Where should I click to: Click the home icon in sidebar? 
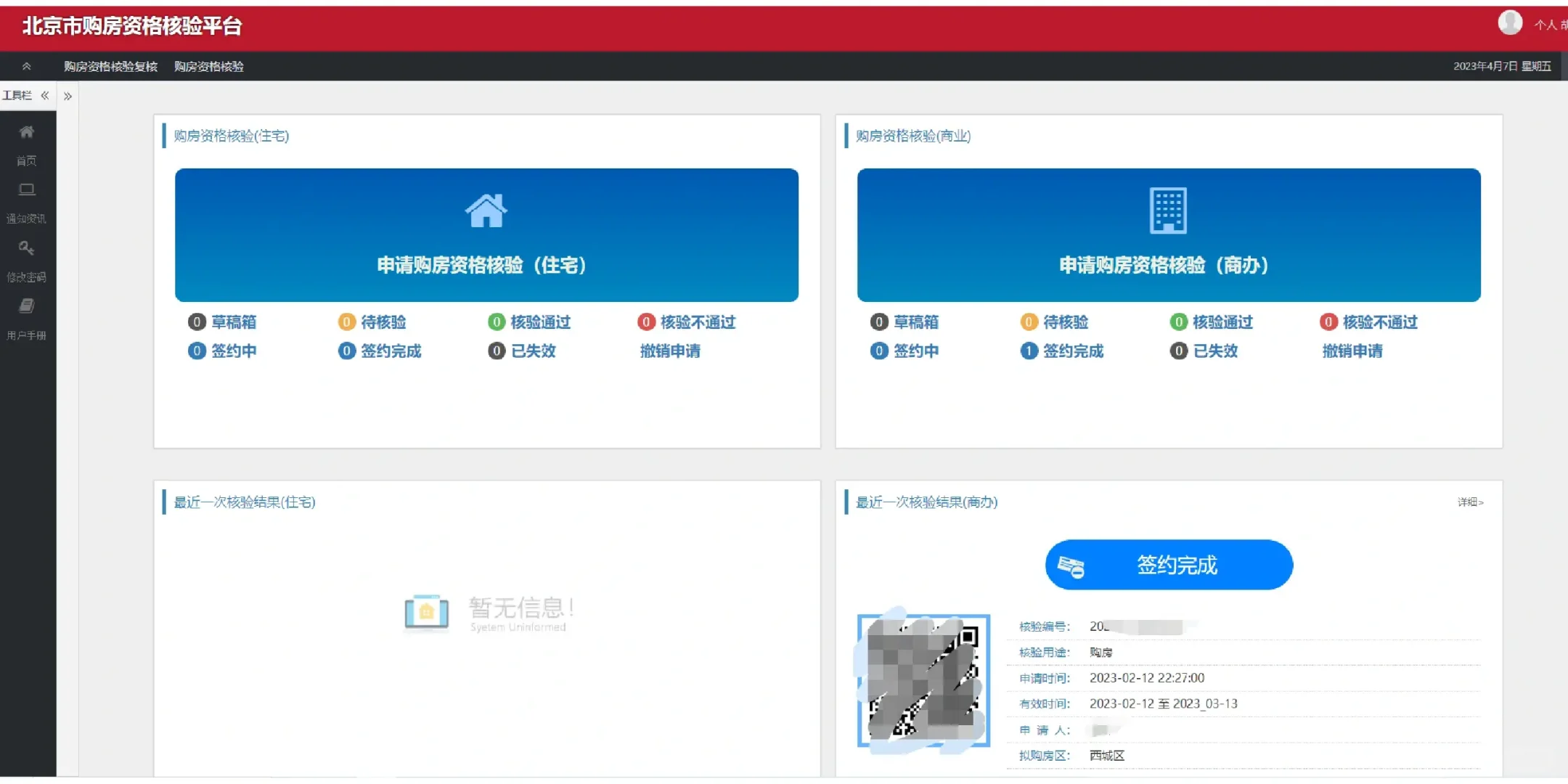click(26, 133)
